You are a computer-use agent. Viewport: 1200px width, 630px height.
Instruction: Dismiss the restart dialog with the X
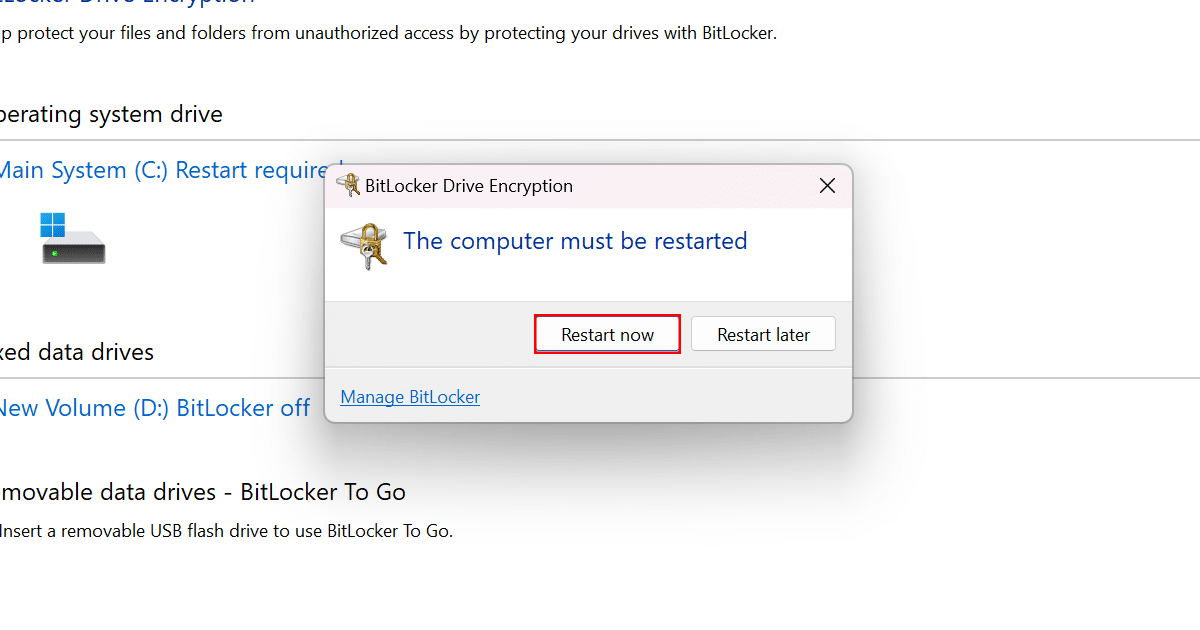click(x=827, y=185)
